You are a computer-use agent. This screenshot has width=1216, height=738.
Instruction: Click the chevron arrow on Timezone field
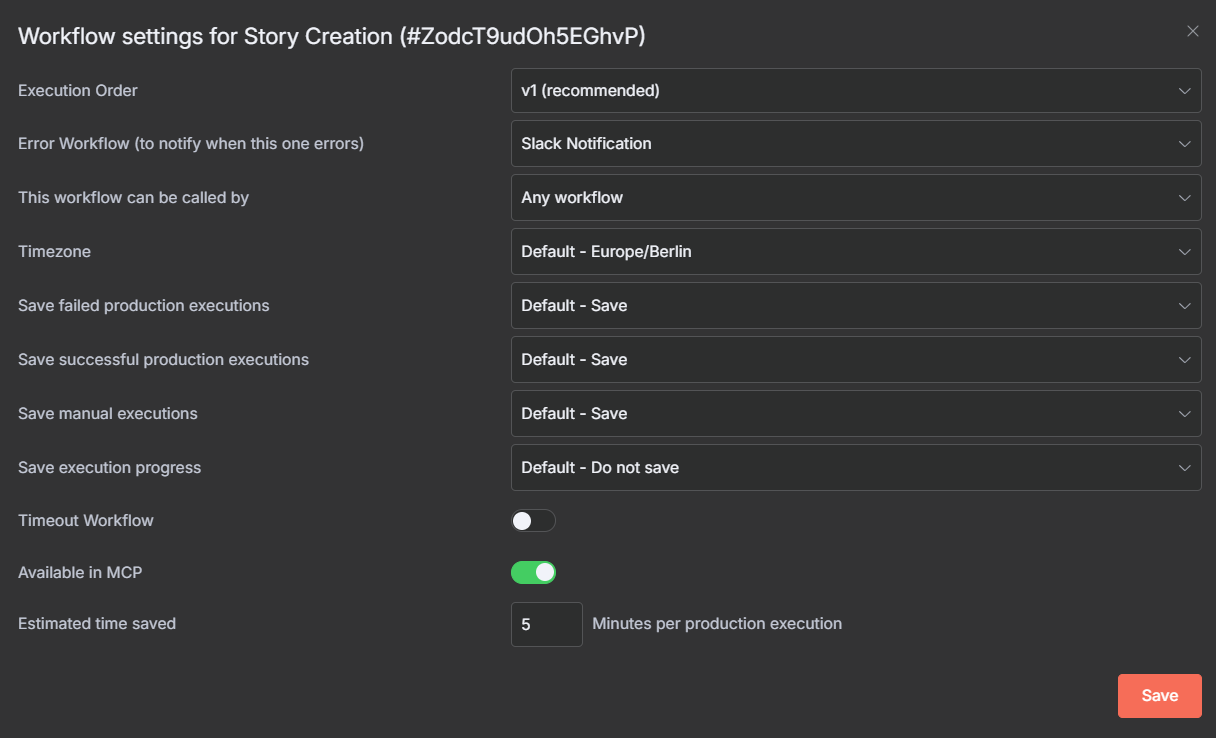tap(1184, 252)
